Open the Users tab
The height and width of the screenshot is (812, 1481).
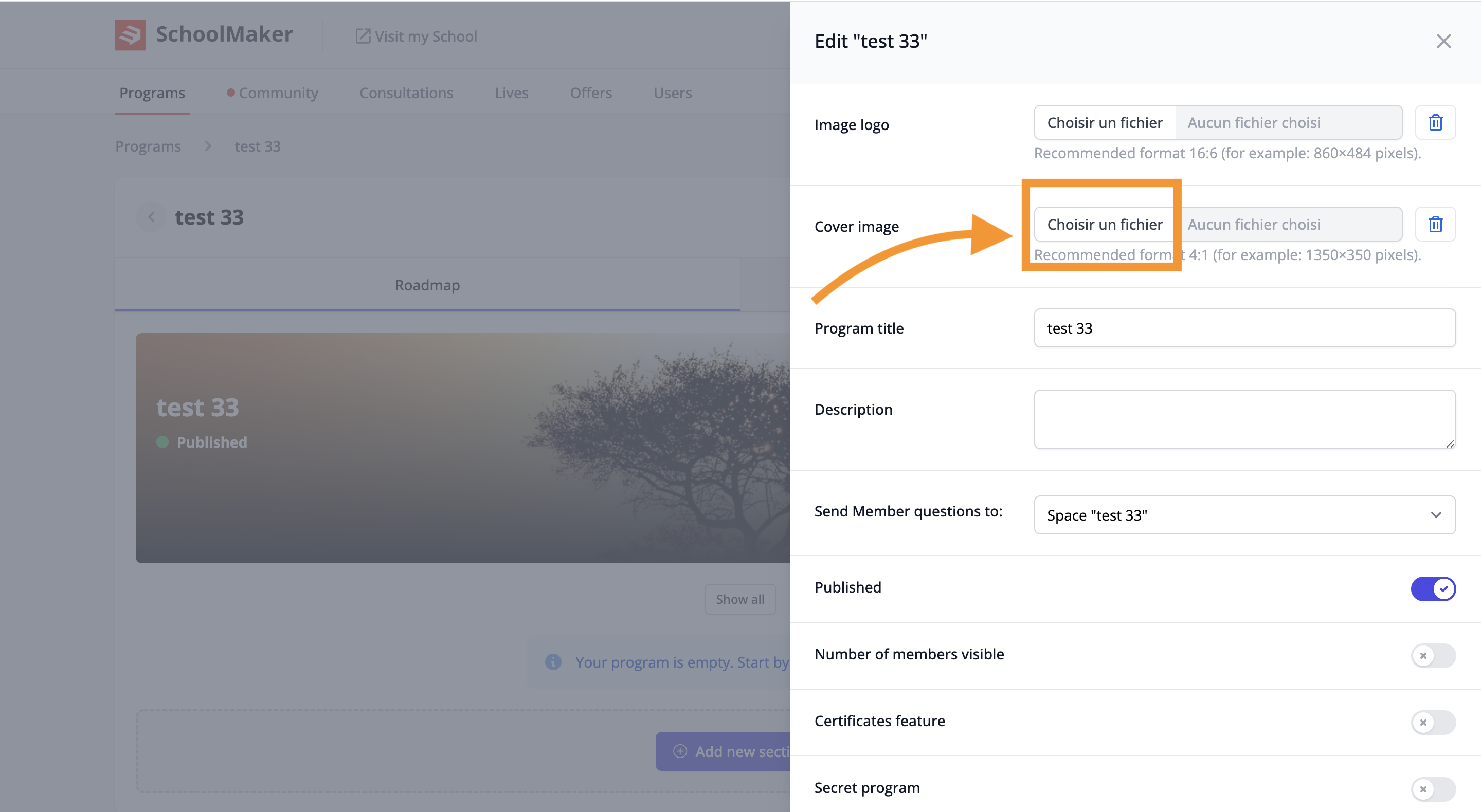pyautogui.click(x=673, y=93)
